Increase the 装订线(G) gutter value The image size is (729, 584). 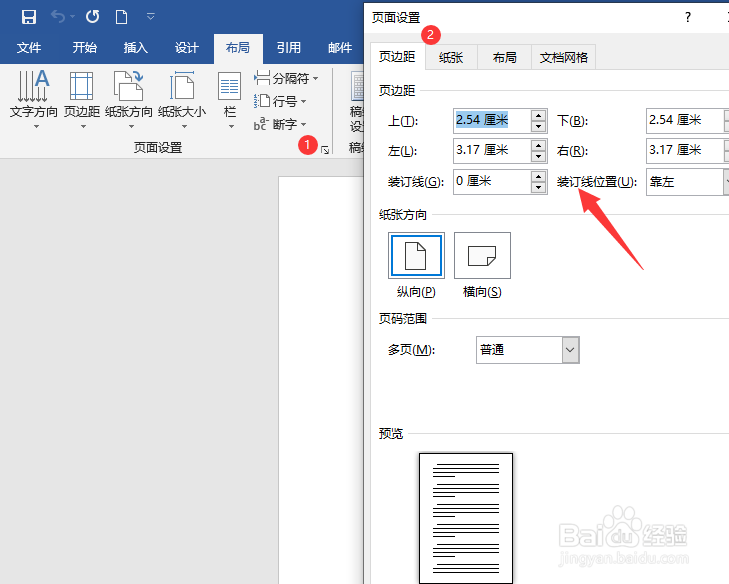(538, 176)
